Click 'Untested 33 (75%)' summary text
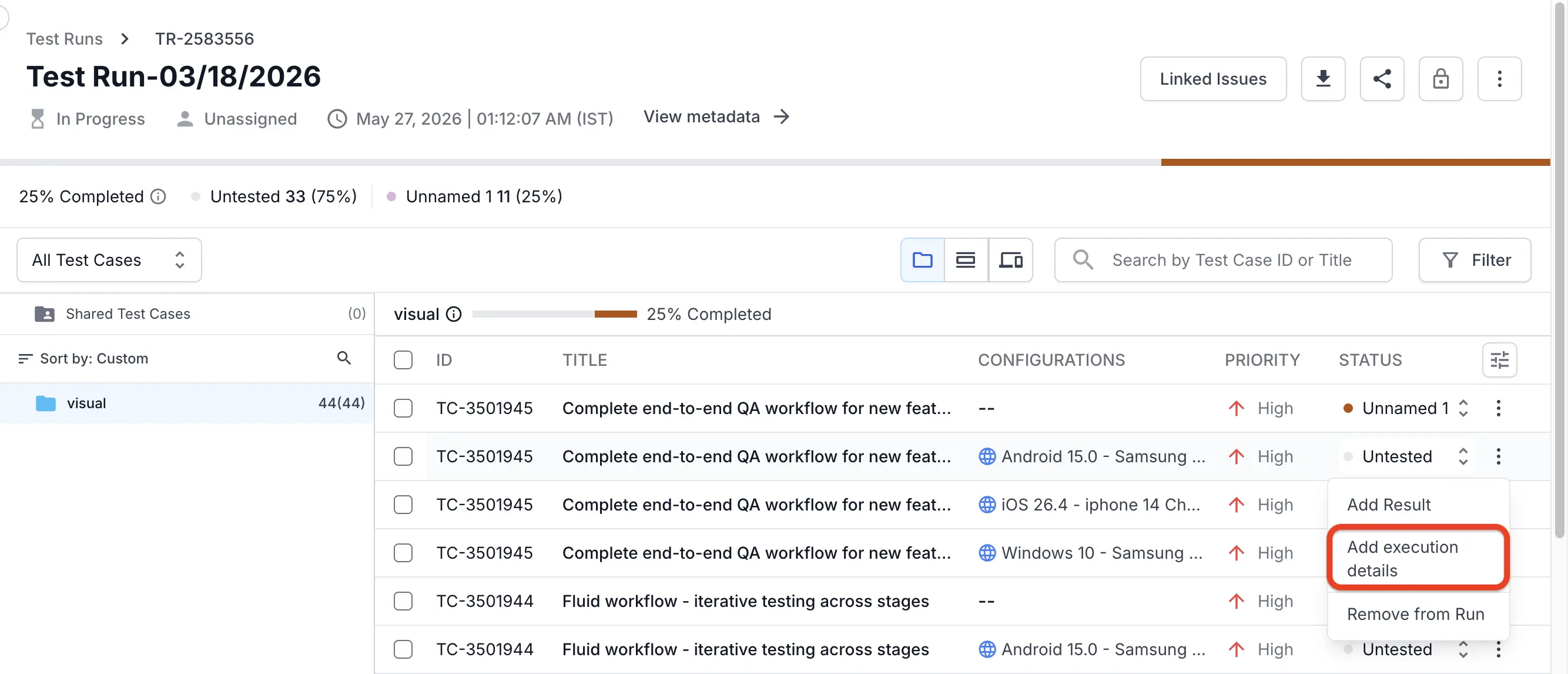1568x674 pixels. 283,196
